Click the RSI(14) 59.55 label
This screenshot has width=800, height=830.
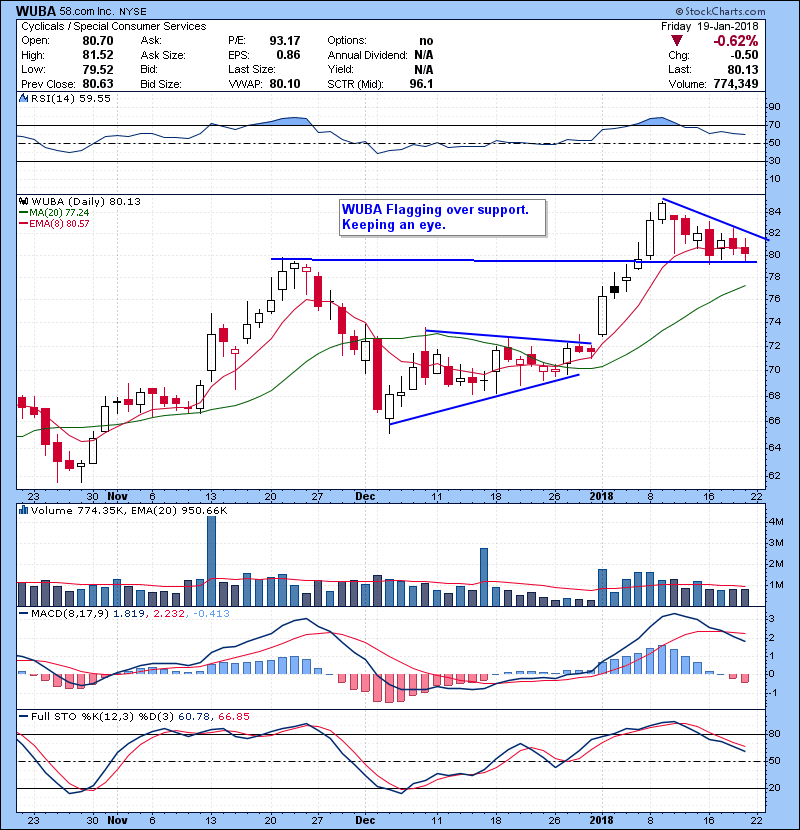(x=71, y=98)
